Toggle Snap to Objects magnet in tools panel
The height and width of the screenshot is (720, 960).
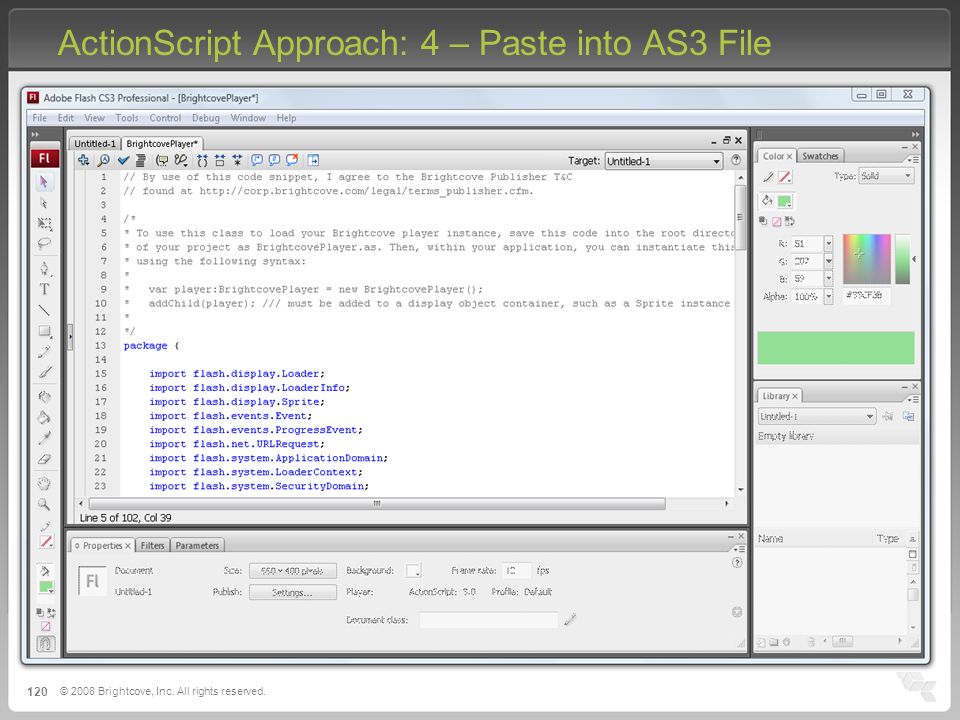click(x=45, y=643)
